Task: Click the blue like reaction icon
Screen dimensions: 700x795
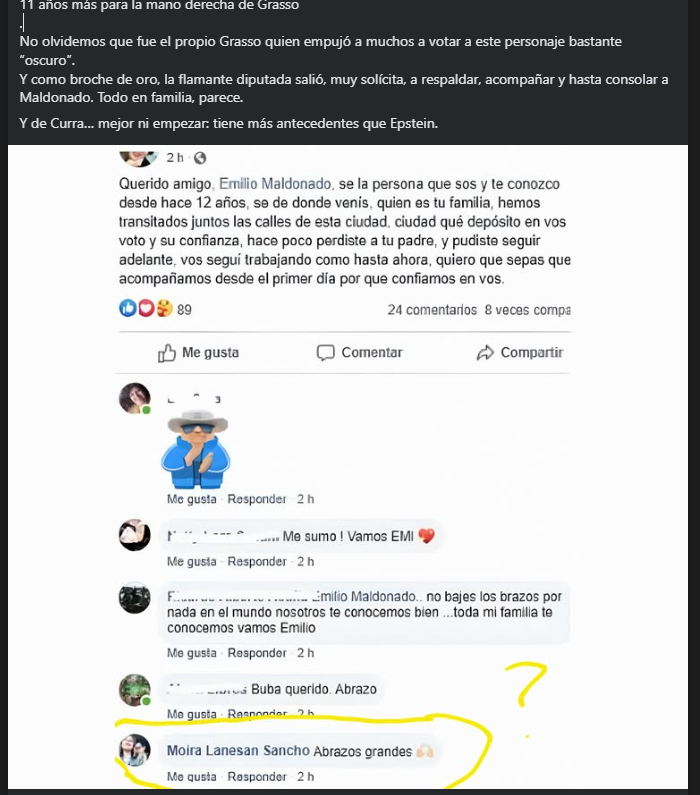Action: coord(128,308)
